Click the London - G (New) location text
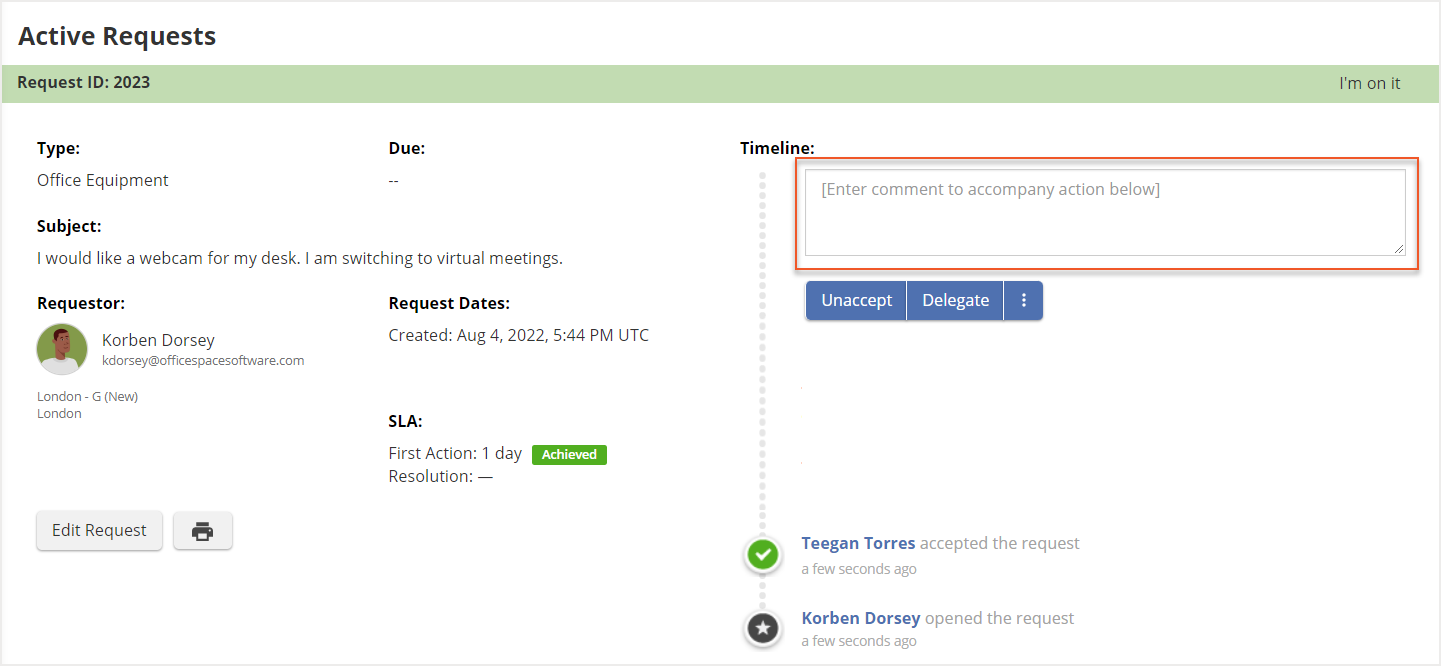The width and height of the screenshot is (1441, 666). pyautogui.click(x=87, y=396)
